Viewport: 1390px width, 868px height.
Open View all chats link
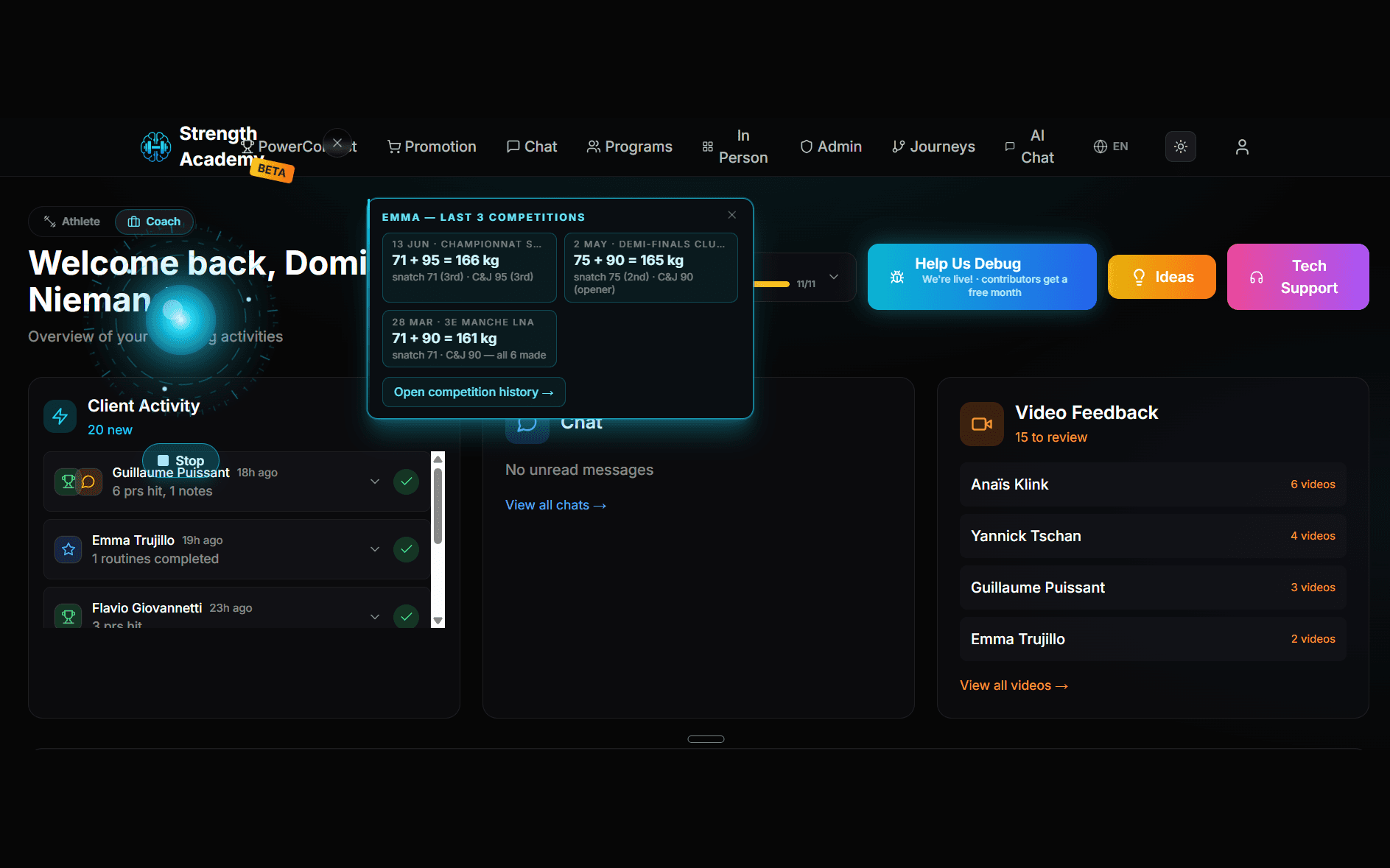(x=555, y=505)
